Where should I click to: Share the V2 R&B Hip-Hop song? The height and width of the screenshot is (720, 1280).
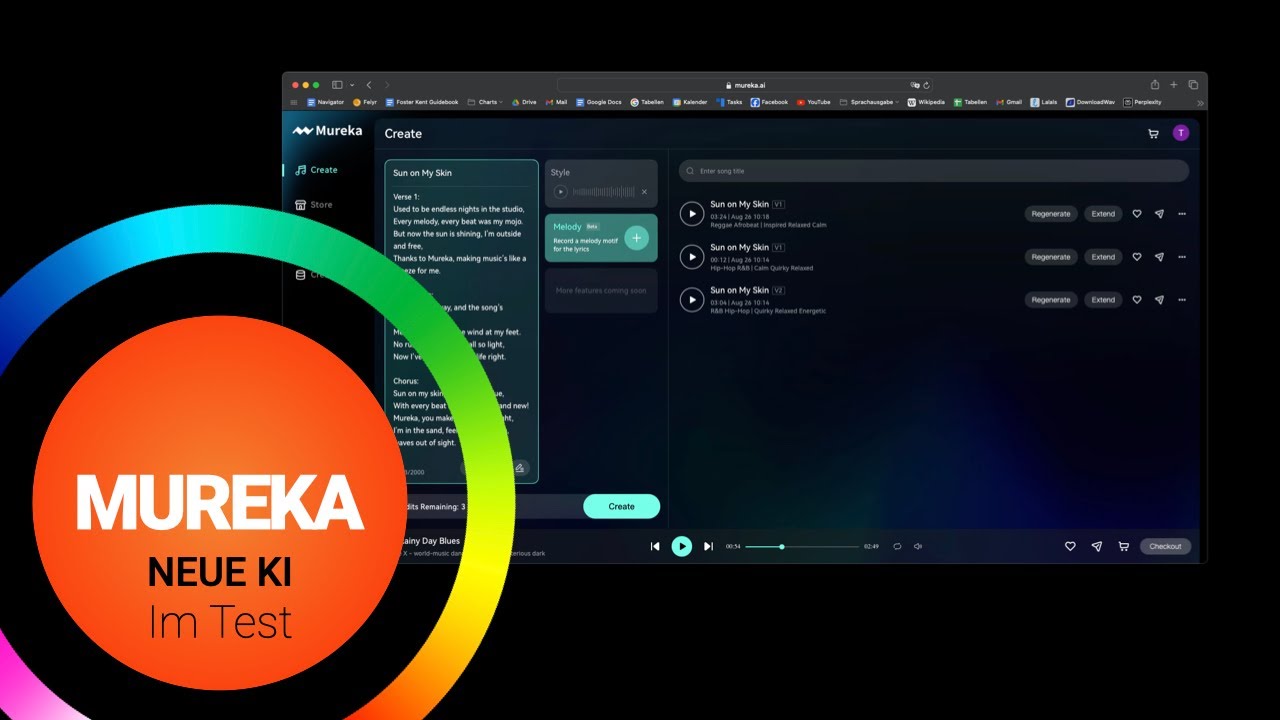[x=1159, y=300]
